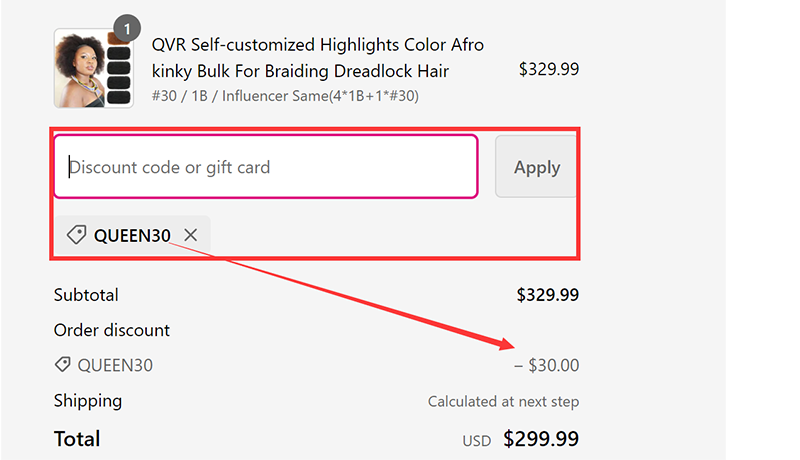The image size is (800, 460).
Task: Remove the QUEEN30 discount code
Action: [191, 235]
